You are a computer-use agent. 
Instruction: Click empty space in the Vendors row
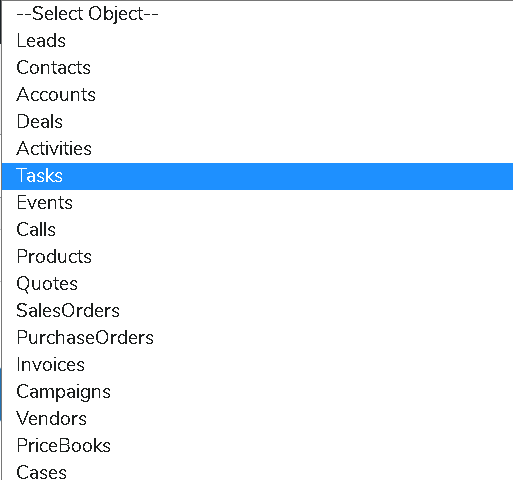pos(300,419)
